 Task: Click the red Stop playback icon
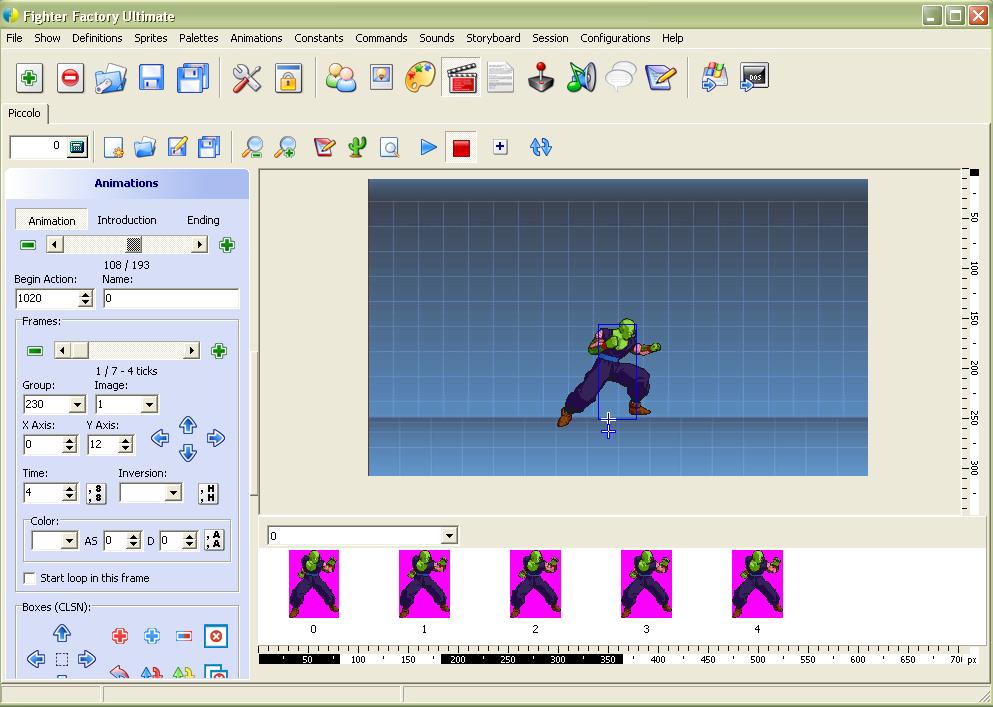pos(460,147)
